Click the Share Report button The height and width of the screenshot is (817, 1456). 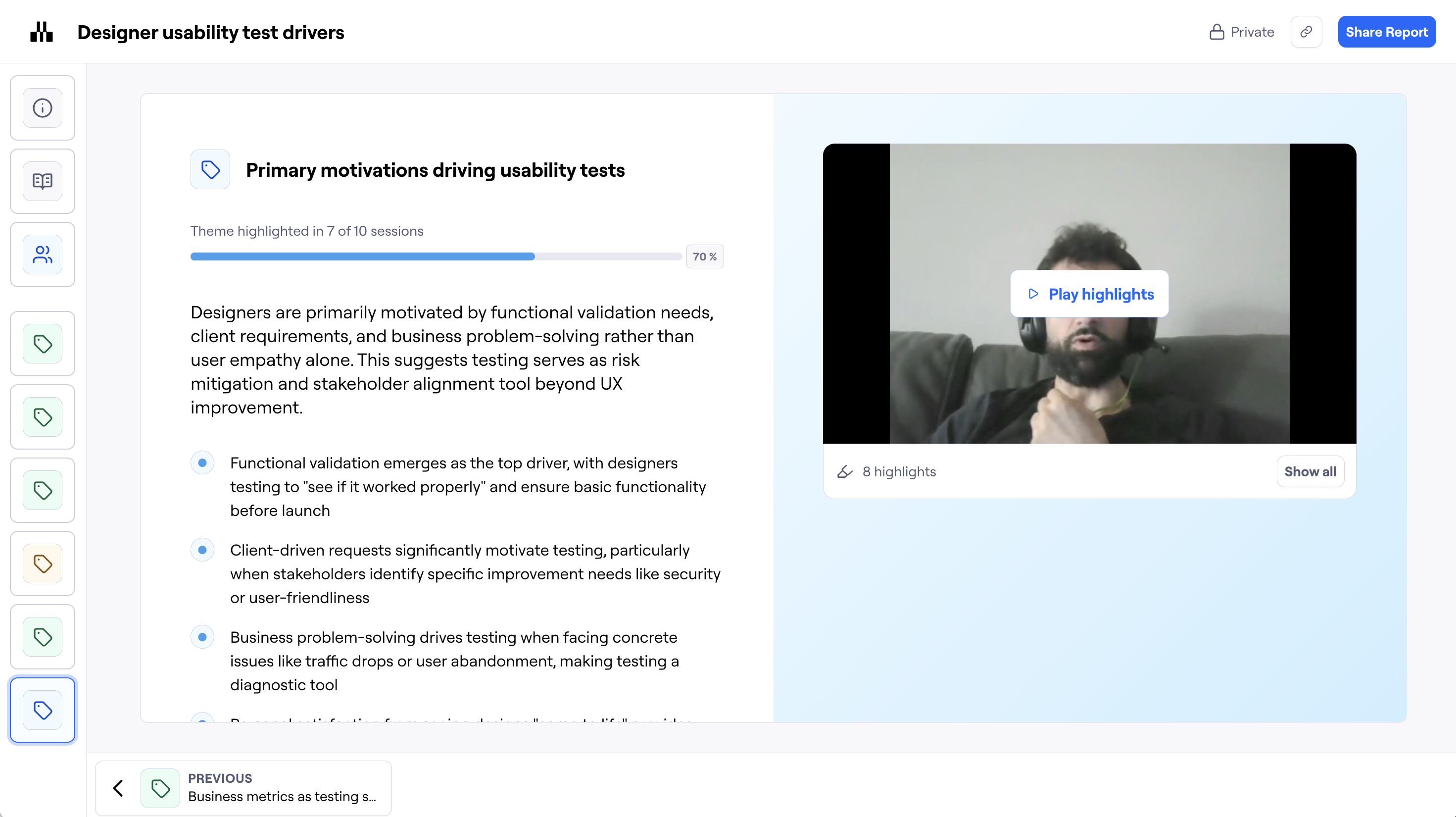(x=1386, y=32)
